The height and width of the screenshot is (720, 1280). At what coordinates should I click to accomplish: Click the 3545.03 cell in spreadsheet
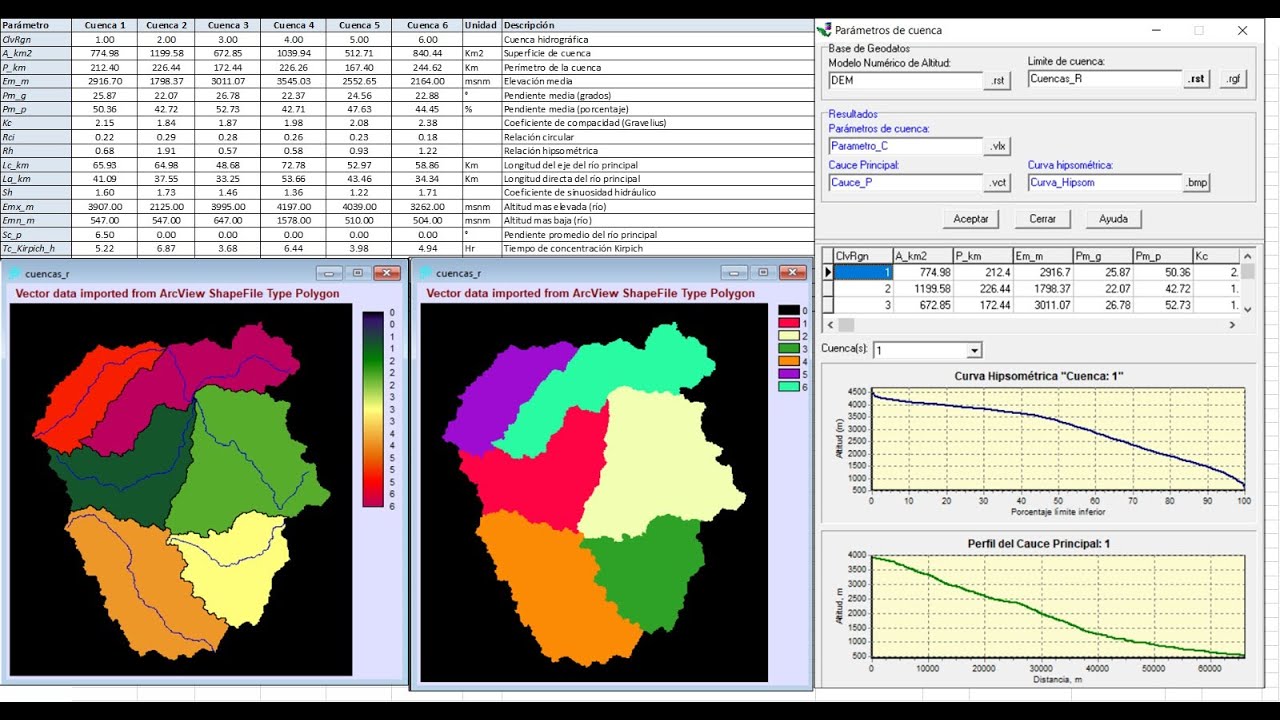[294, 81]
